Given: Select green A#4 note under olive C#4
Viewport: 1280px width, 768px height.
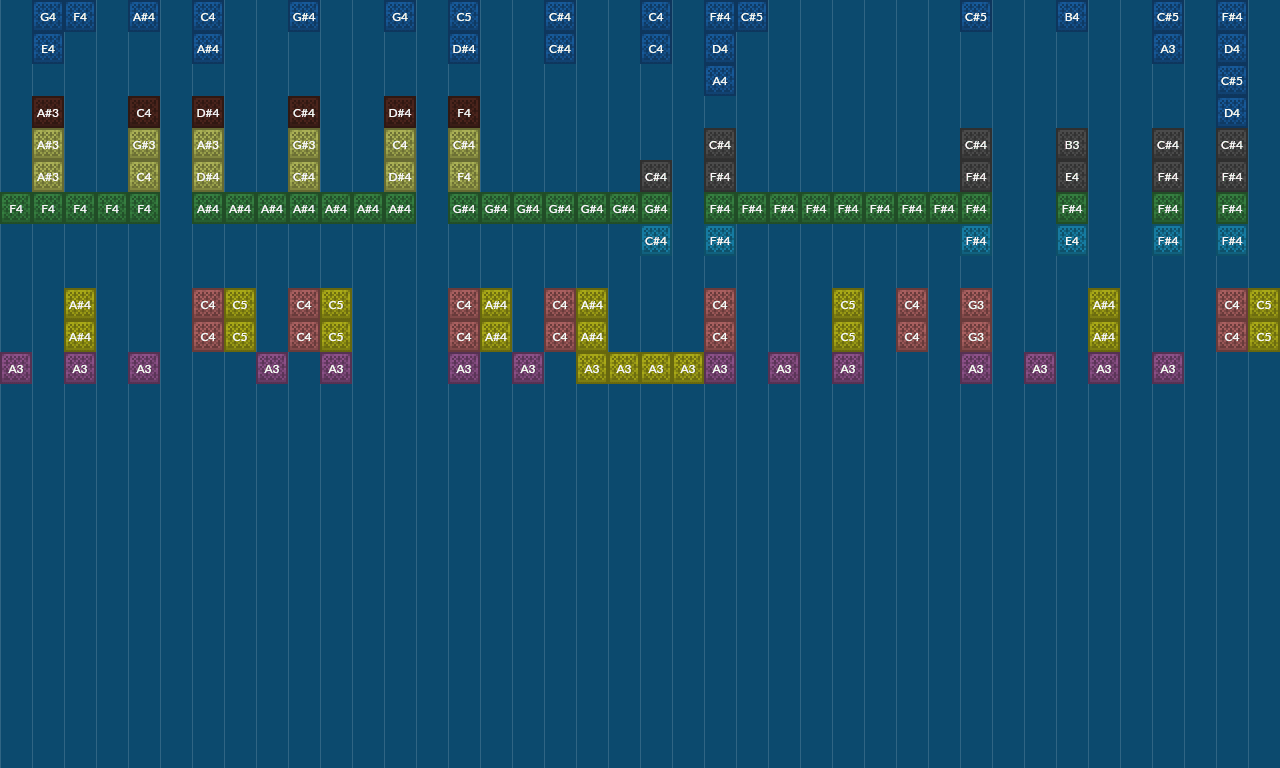Looking at the screenshot, I should pyautogui.click(x=304, y=208).
